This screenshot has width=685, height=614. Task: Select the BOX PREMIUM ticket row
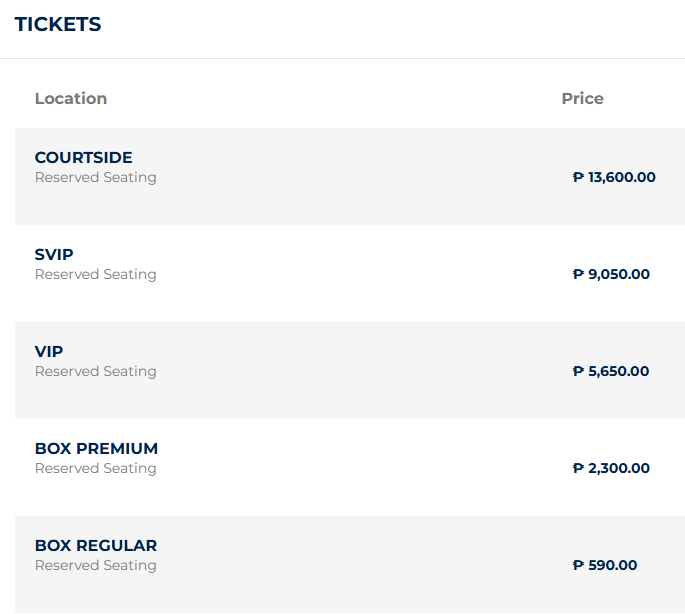[x=350, y=468]
